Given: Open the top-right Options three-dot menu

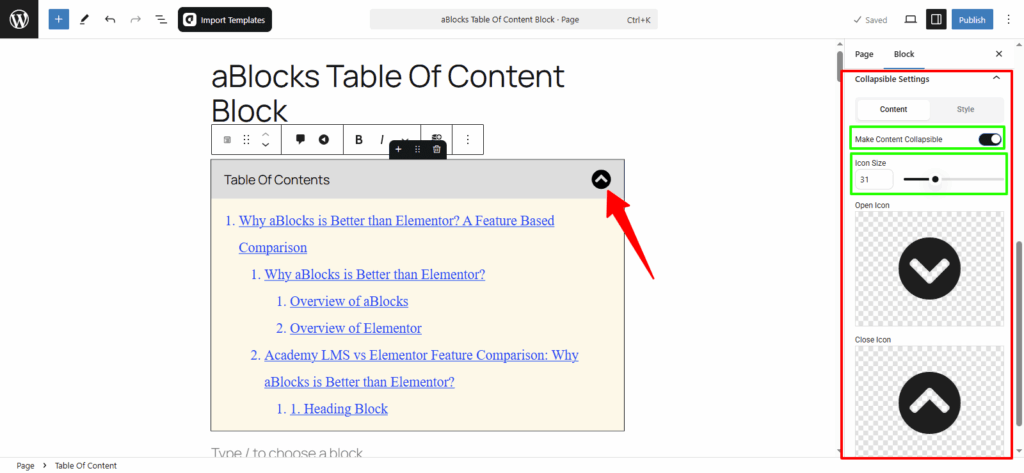Looking at the screenshot, I should tap(1009, 20).
